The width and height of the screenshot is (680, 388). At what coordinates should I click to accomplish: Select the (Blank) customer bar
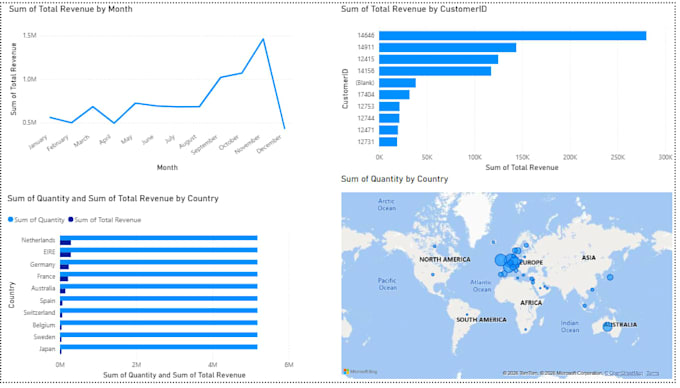397,83
